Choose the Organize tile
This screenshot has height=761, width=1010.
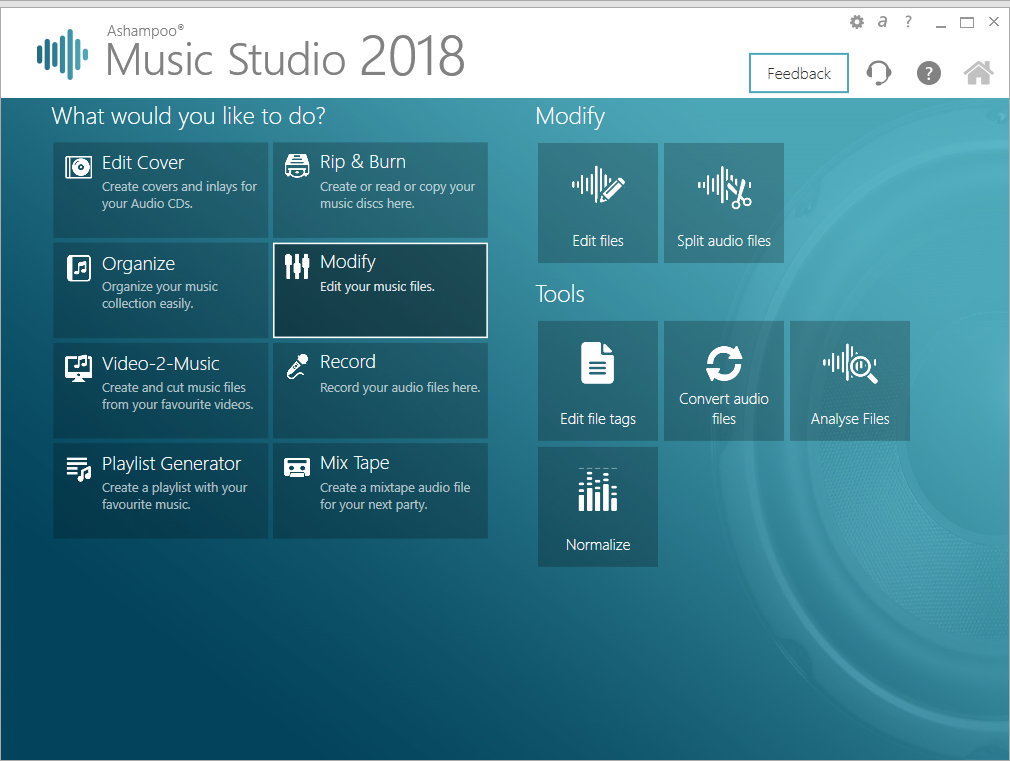point(160,290)
